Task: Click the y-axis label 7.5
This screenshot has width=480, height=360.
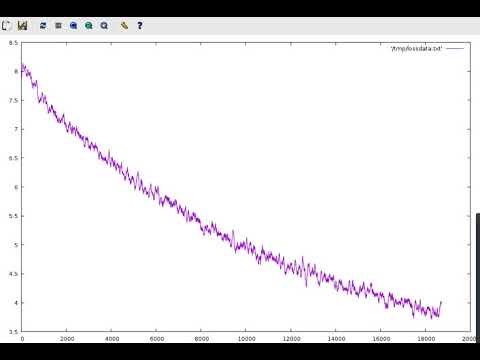Action: pos(13,100)
